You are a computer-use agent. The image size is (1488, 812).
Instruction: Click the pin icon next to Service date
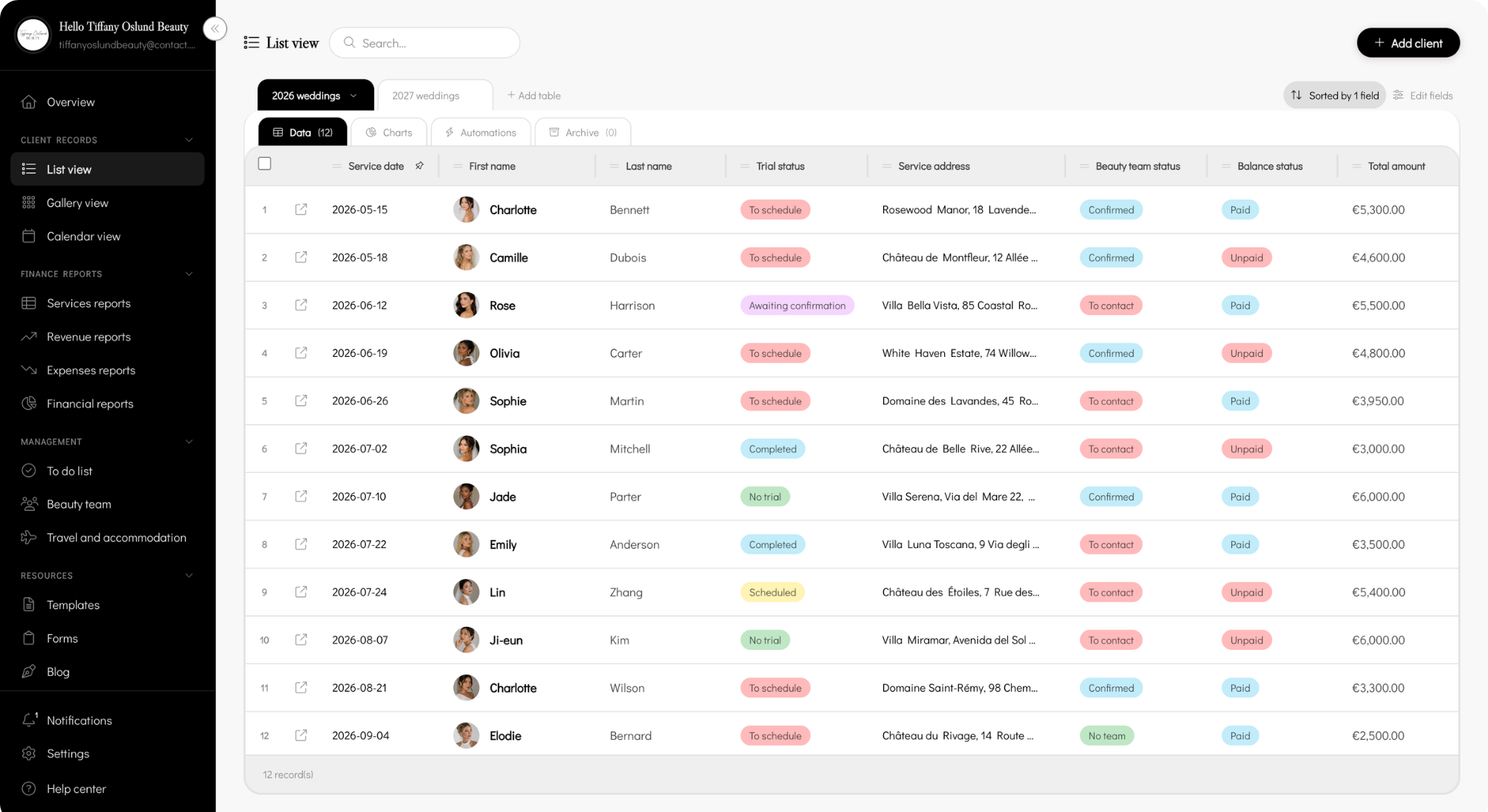point(420,166)
